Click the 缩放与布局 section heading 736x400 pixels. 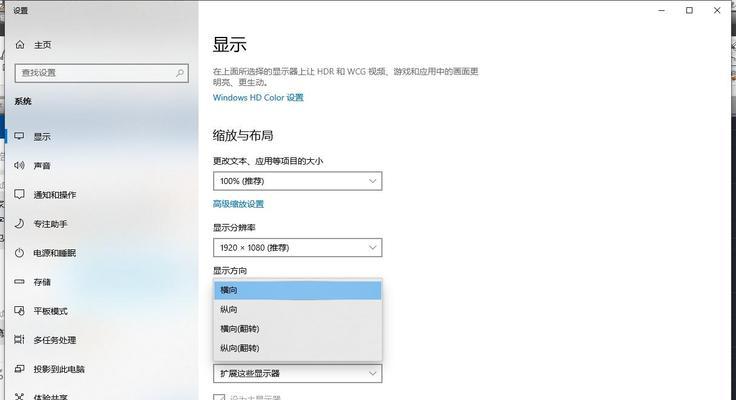coord(243,136)
